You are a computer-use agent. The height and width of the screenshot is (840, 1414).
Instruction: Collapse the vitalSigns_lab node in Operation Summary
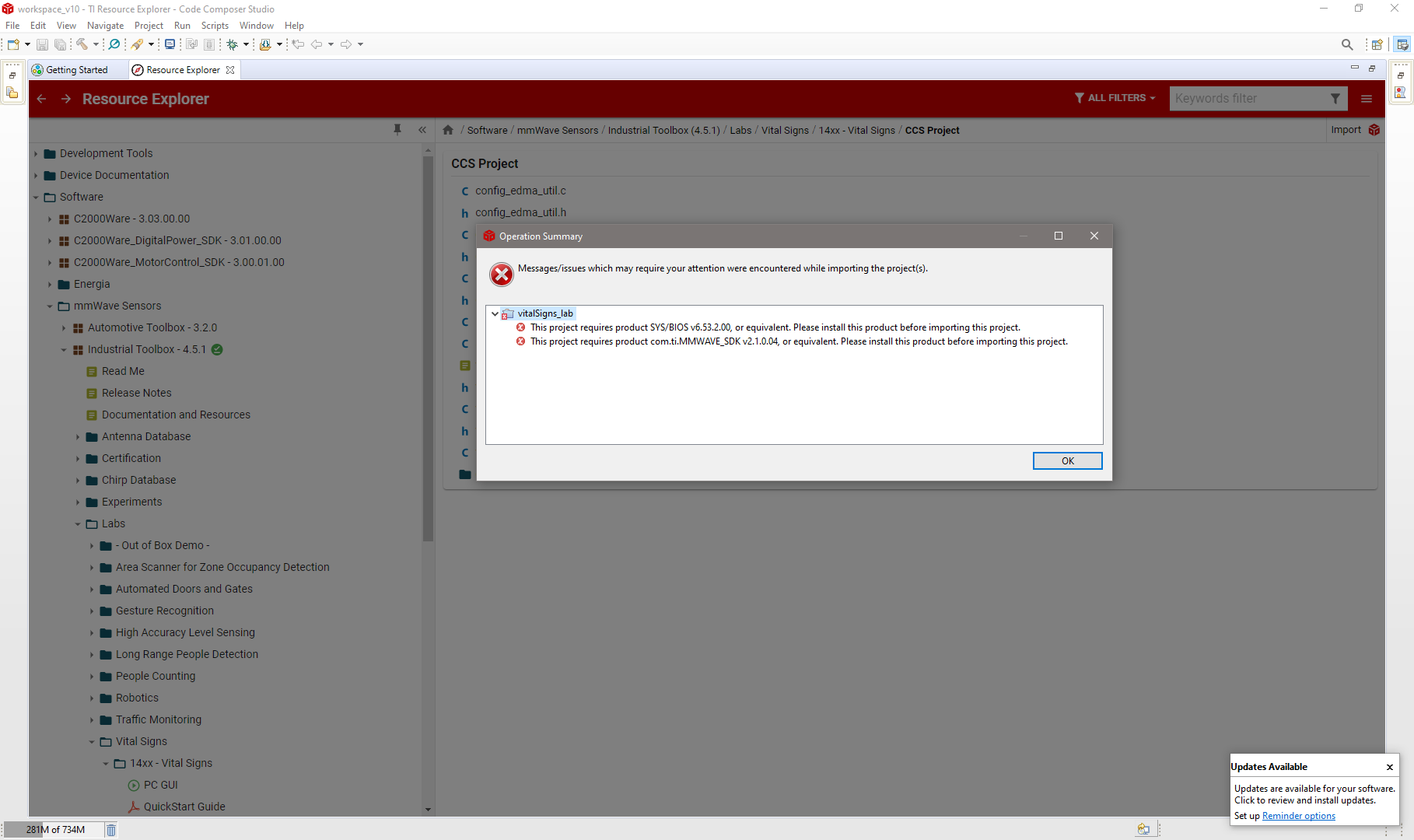click(495, 313)
